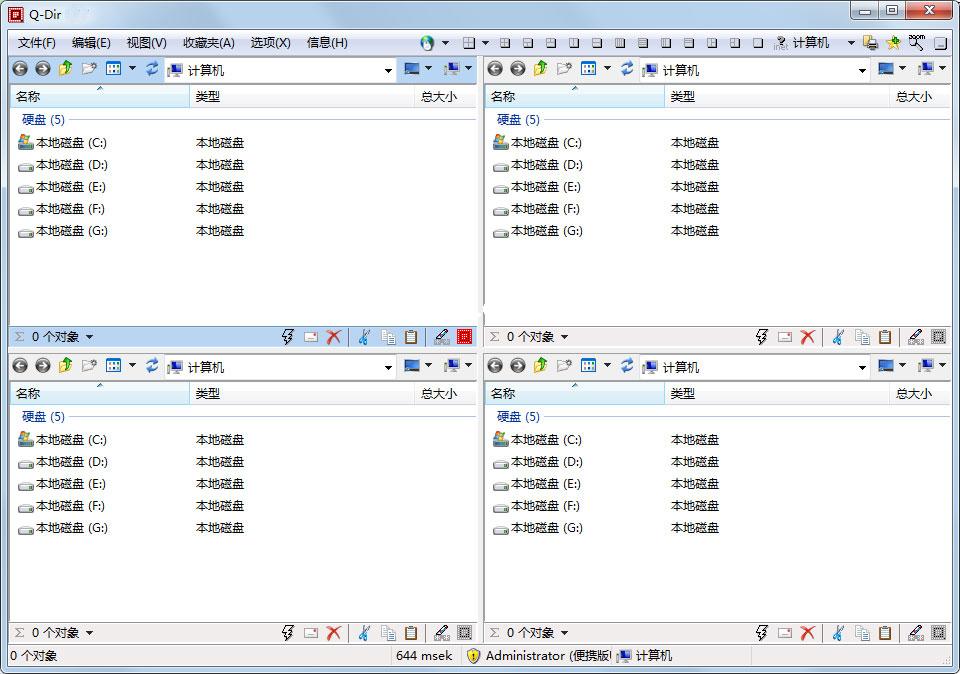Click the scissors cut icon in the bottom-right pane
960x674 pixels.
pos(838,632)
